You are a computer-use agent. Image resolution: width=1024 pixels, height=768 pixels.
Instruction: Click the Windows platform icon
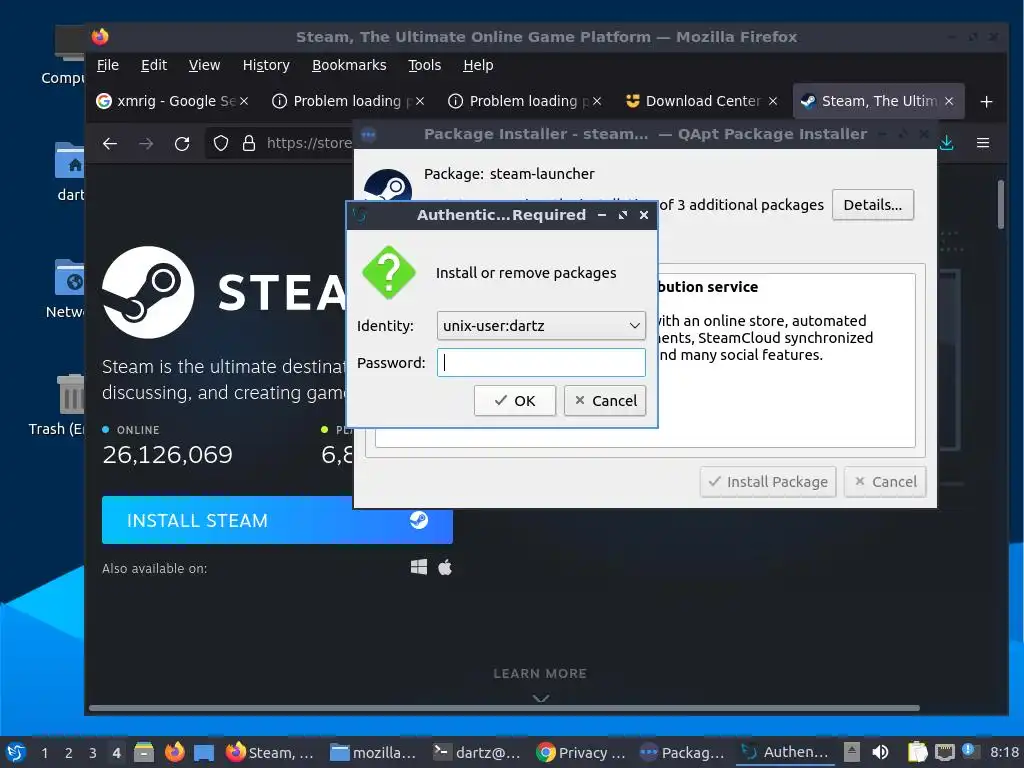419,567
